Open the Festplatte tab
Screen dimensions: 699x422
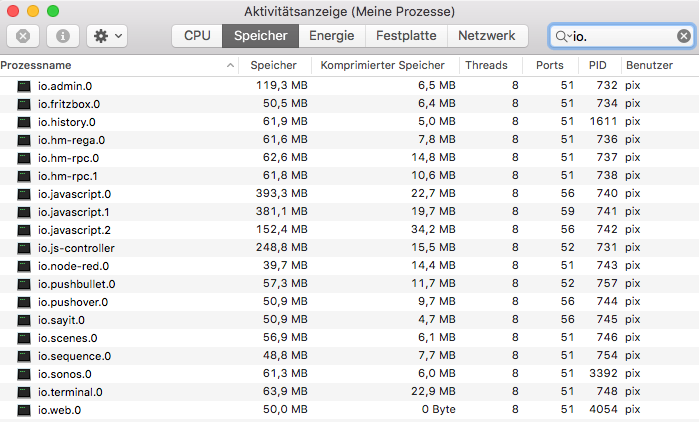406,36
